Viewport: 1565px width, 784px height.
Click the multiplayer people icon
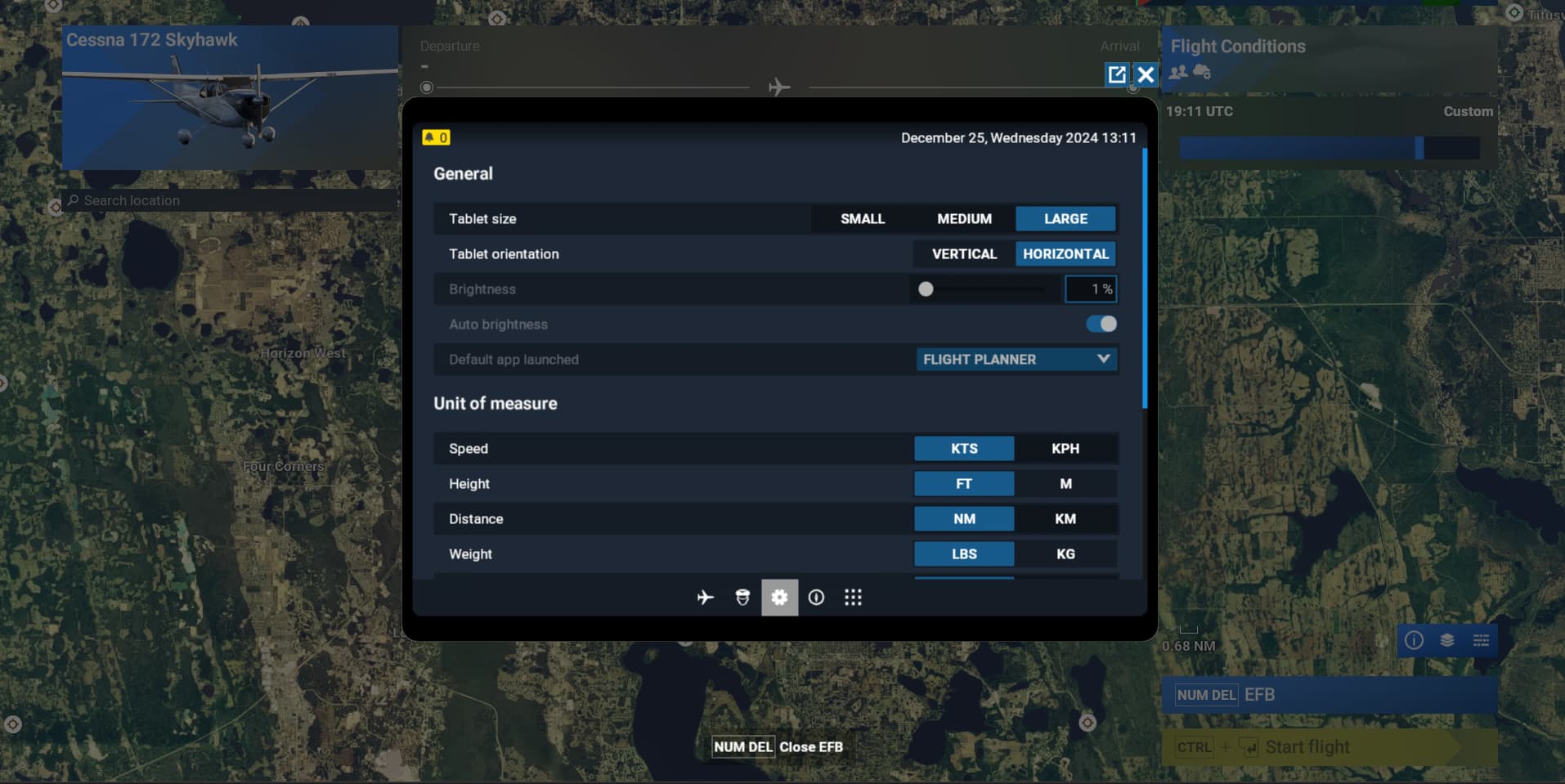[x=1178, y=72]
